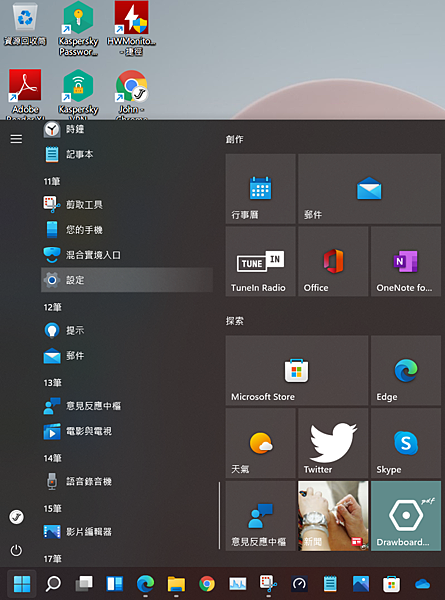This screenshot has height=600, width=445.
Task: Open 提示 tips in app list
Action: click(127, 330)
